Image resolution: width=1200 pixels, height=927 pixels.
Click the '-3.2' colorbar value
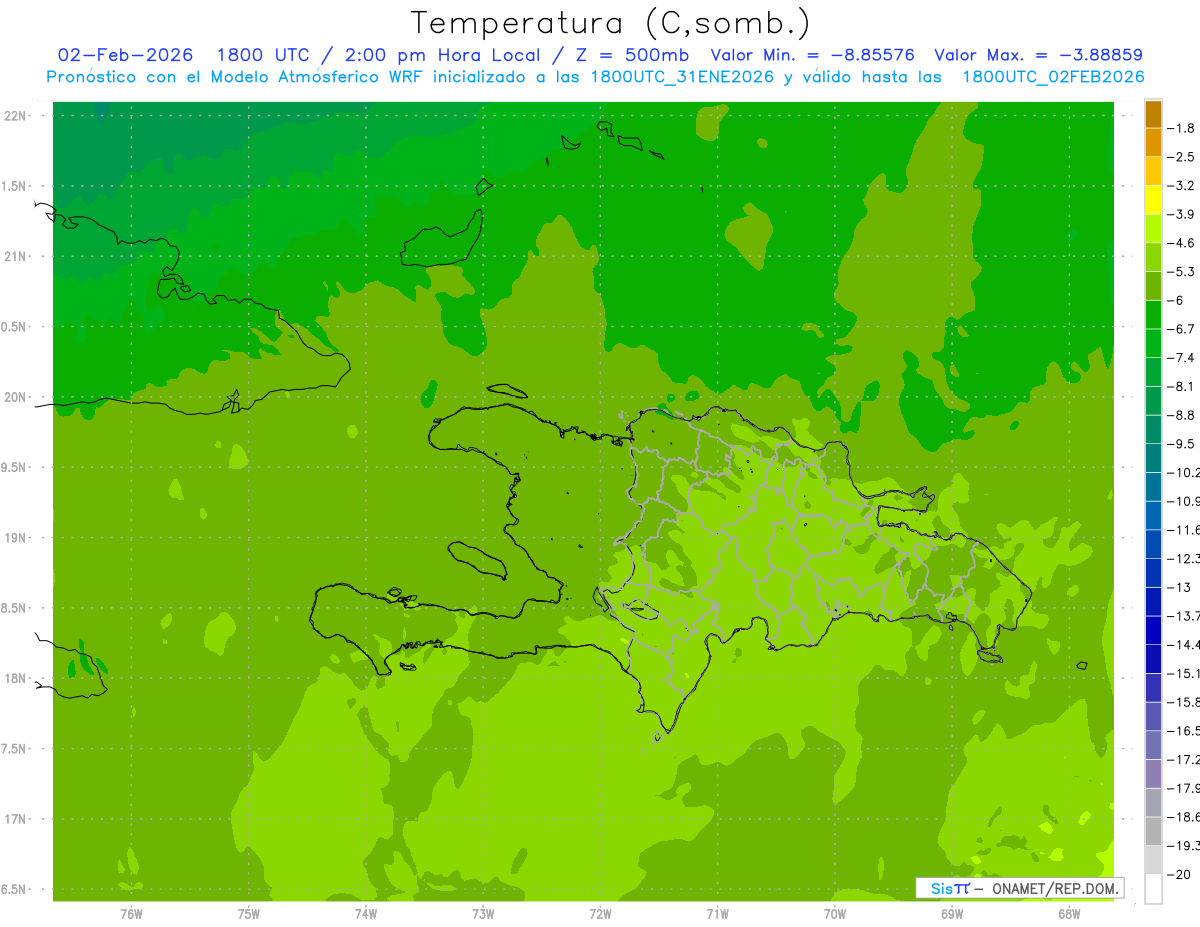(x=1182, y=186)
